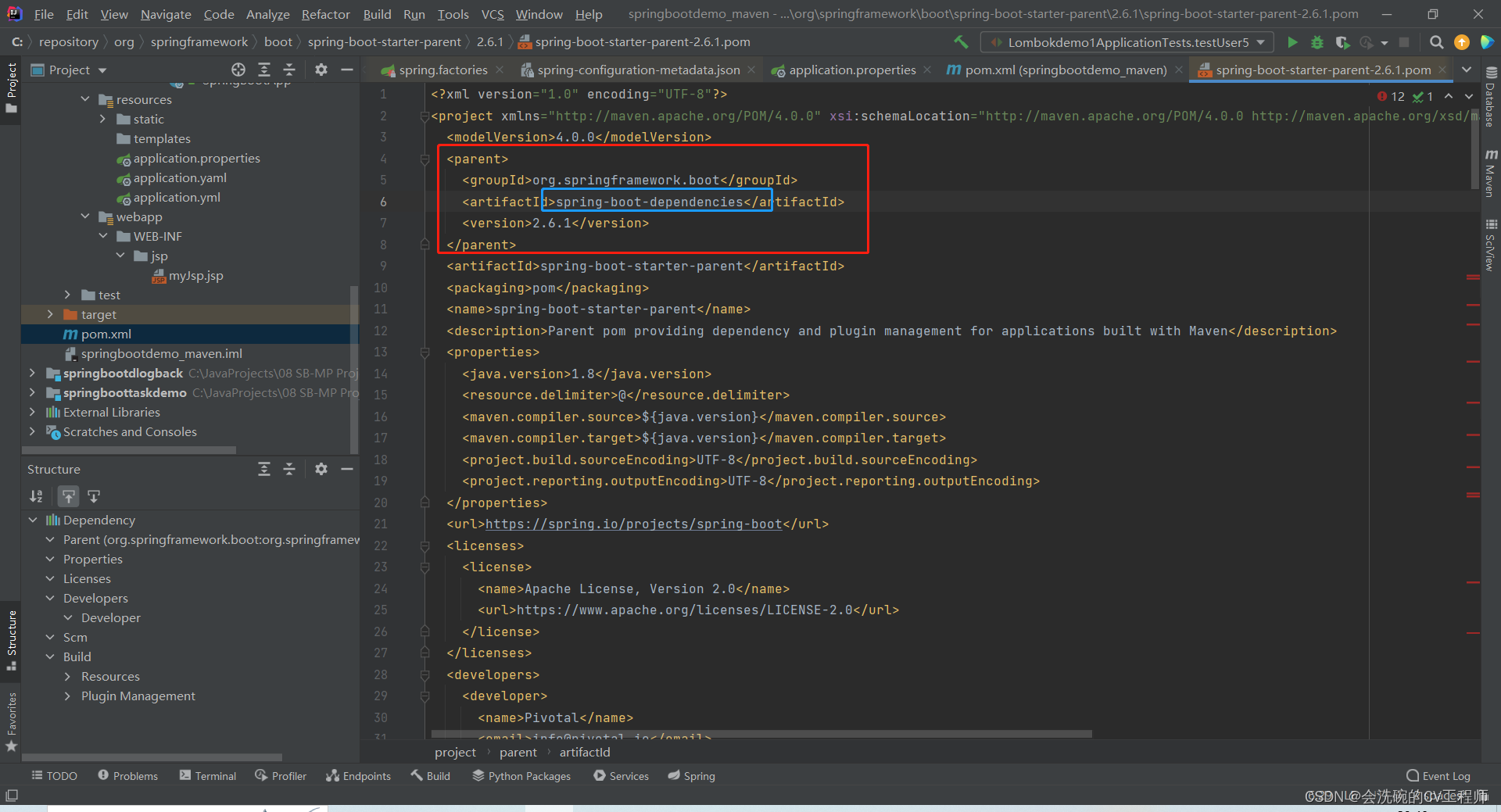Switch to pom.xml (springbootdemo_maven) tab
The width and height of the screenshot is (1501, 812).
pyautogui.click(x=1065, y=70)
